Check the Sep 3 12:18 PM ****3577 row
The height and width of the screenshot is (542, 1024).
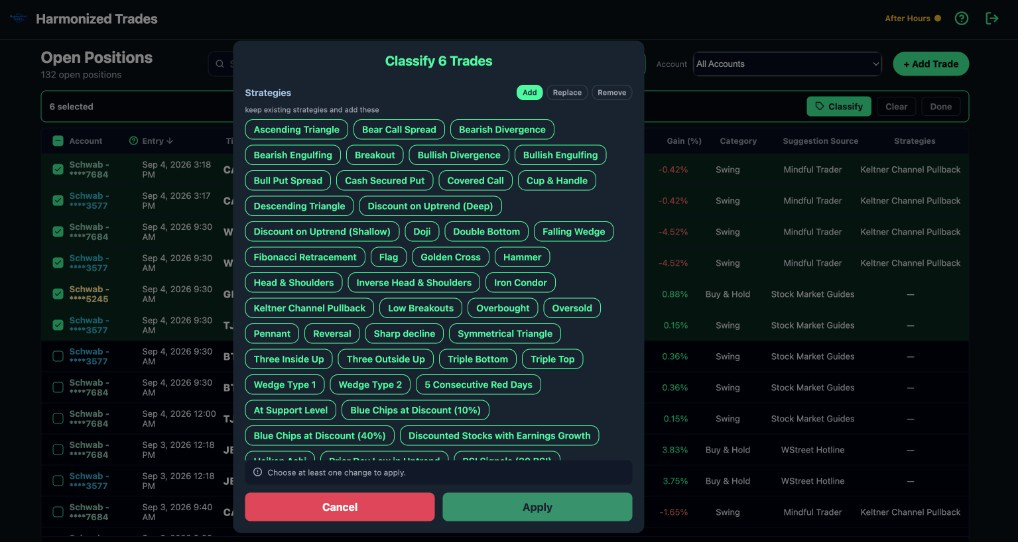point(57,481)
